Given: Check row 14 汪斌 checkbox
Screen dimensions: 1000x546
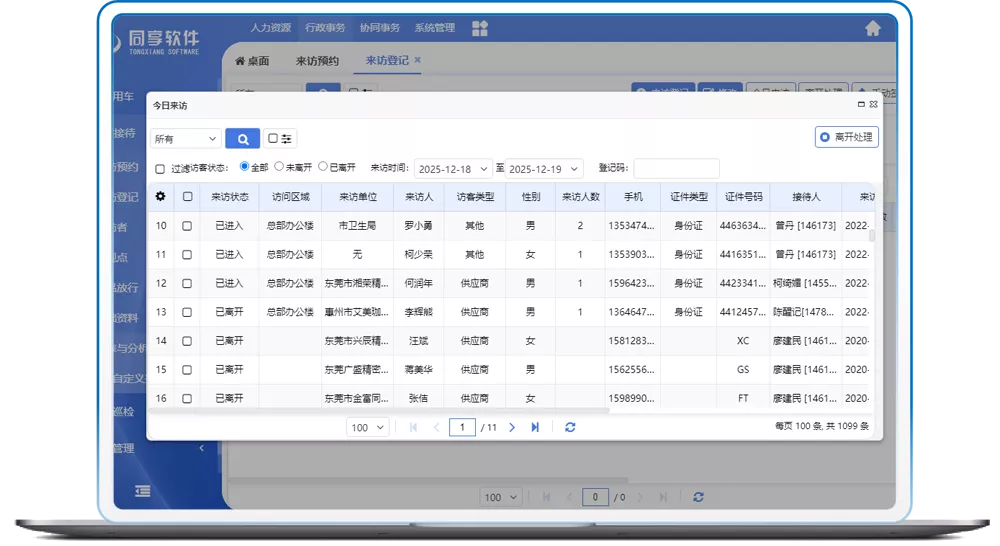Looking at the screenshot, I should [187, 341].
